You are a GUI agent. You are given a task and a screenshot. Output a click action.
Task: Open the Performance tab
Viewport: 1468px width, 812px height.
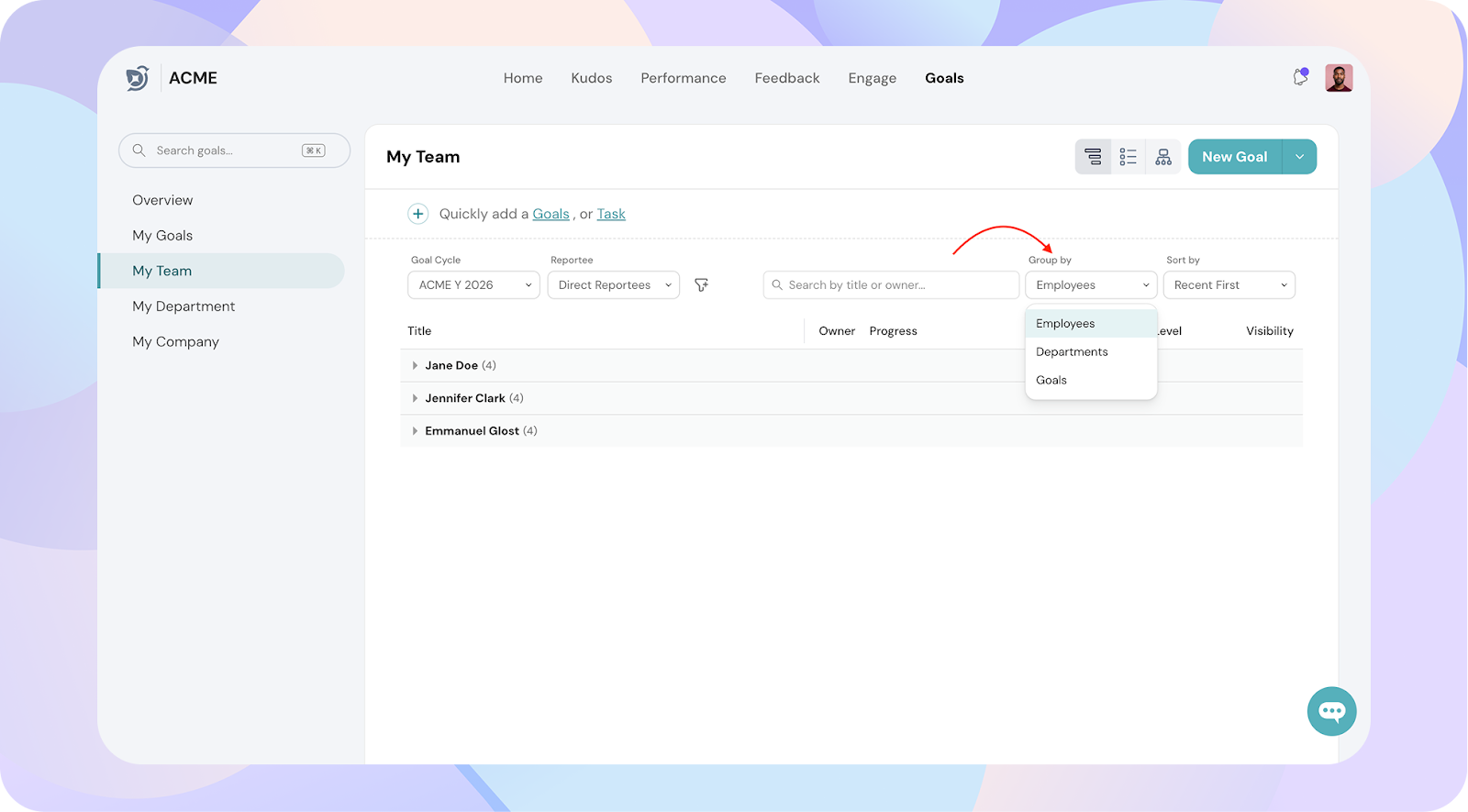[x=684, y=78]
